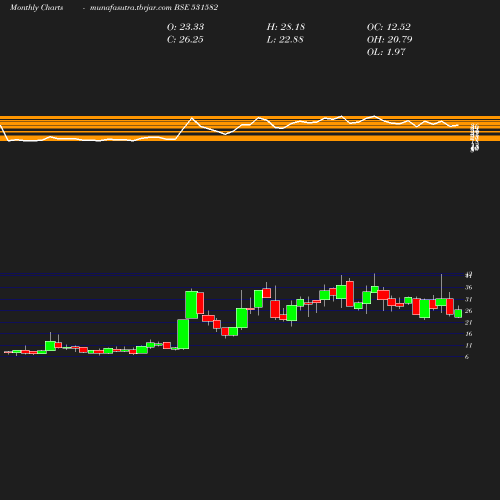
Task: Select the 'OL: 1.97' reading
Action: tap(386, 52)
